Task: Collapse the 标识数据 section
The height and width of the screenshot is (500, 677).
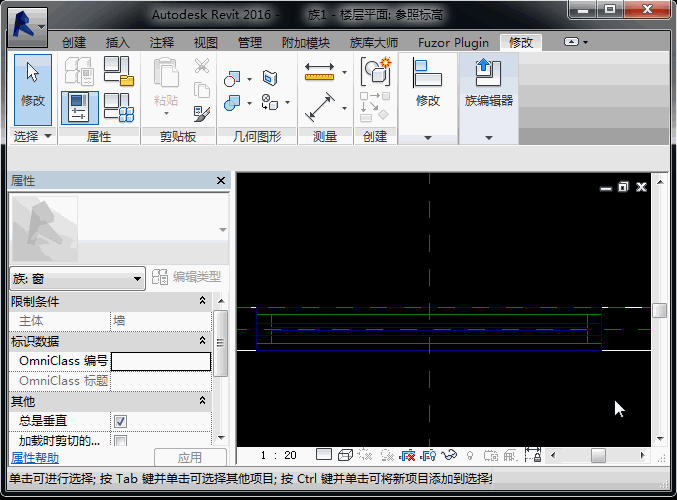Action: pyautogui.click(x=203, y=341)
